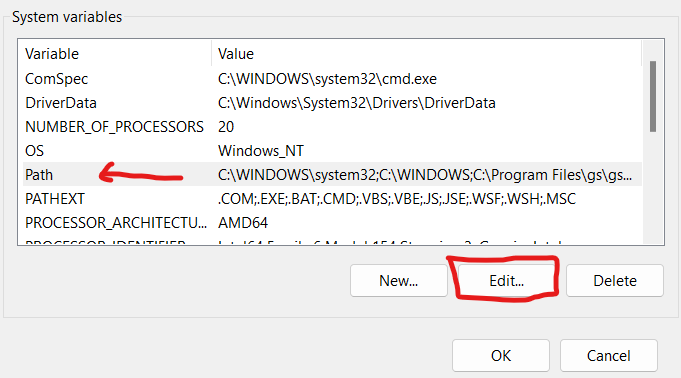This screenshot has height=378, width=681.
Task: Select the PROCESSOR_ARCHITECTURE variable row
Action: pos(332,222)
